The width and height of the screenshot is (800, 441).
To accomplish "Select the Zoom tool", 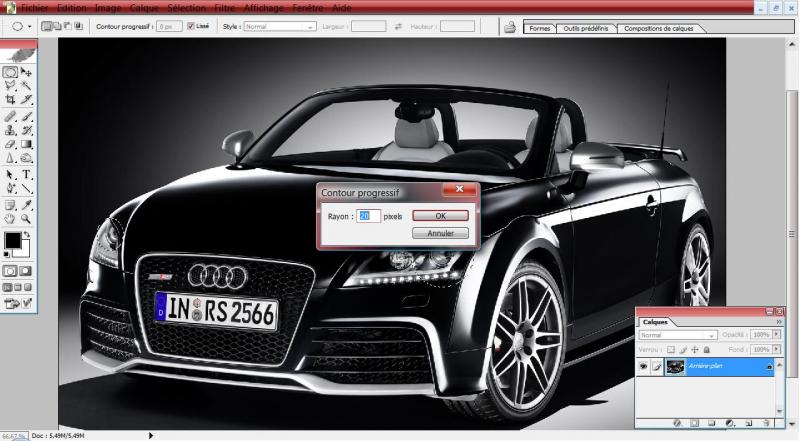I will 26,219.
